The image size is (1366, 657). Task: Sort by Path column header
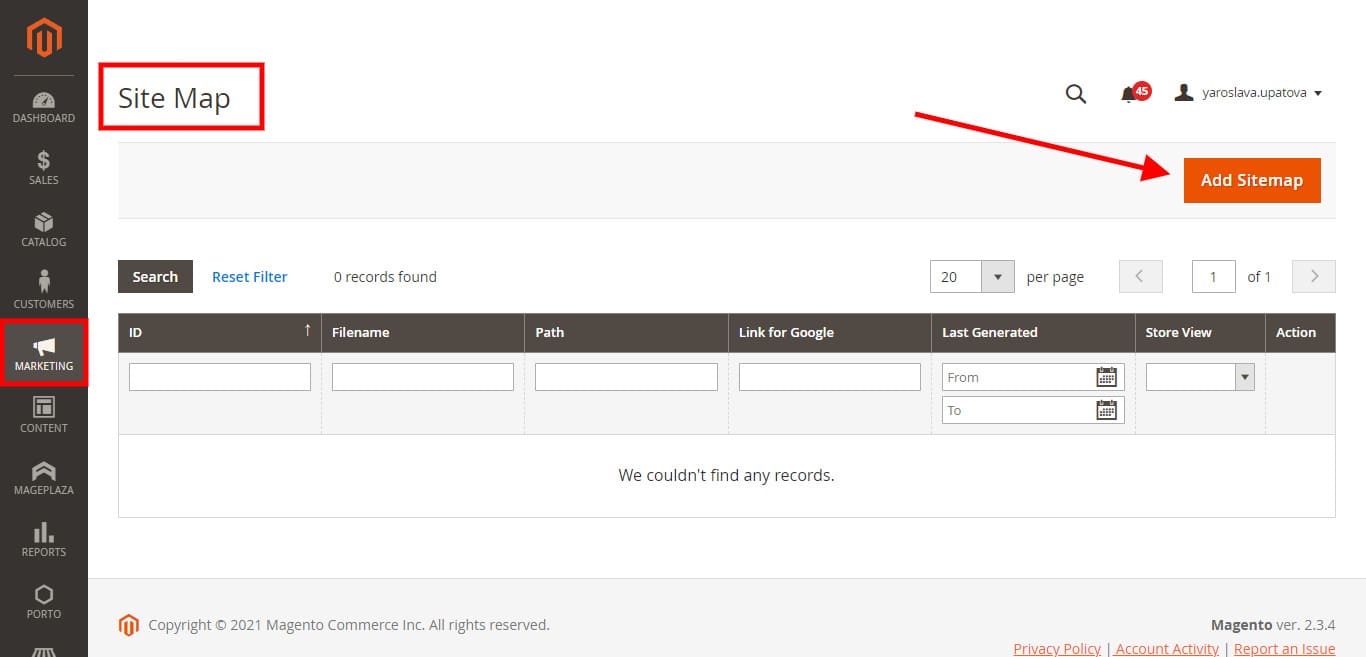(626, 332)
